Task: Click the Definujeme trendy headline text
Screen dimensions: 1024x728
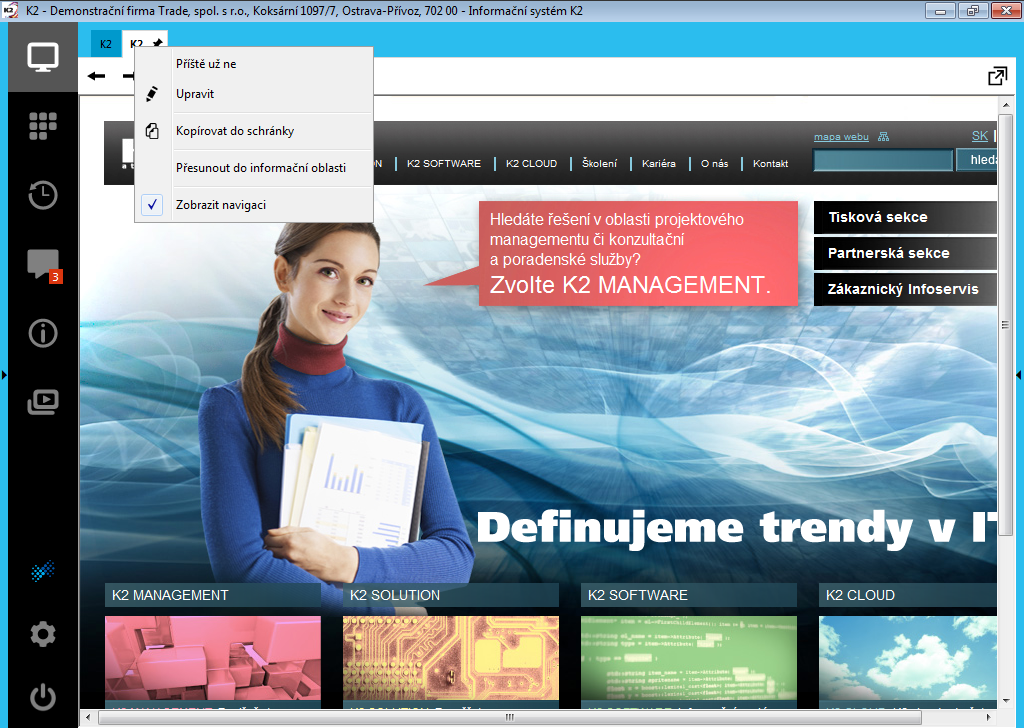Action: [737, 528]
